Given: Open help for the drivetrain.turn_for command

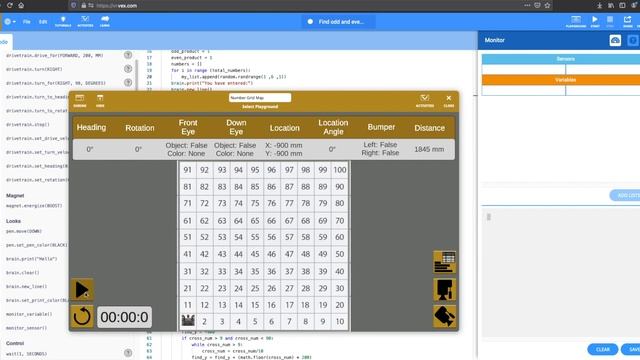Looking at the screenshot, I should click(128, 82).
